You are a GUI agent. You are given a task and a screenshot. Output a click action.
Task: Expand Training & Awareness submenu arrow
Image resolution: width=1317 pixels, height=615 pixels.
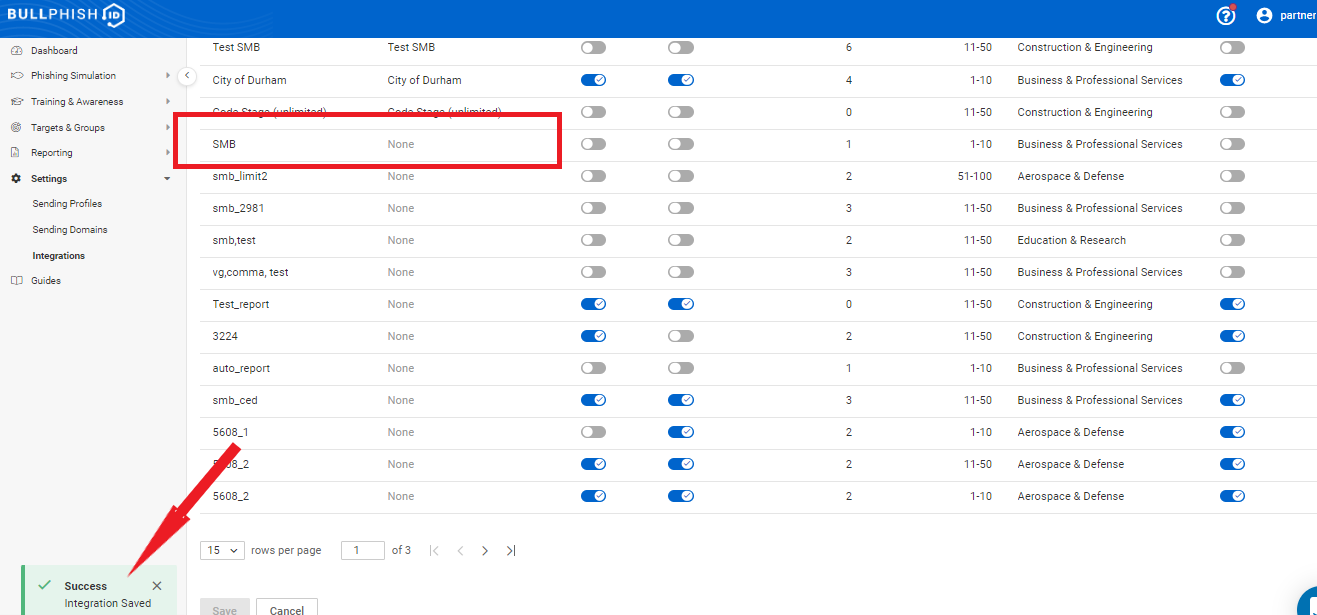167,102
